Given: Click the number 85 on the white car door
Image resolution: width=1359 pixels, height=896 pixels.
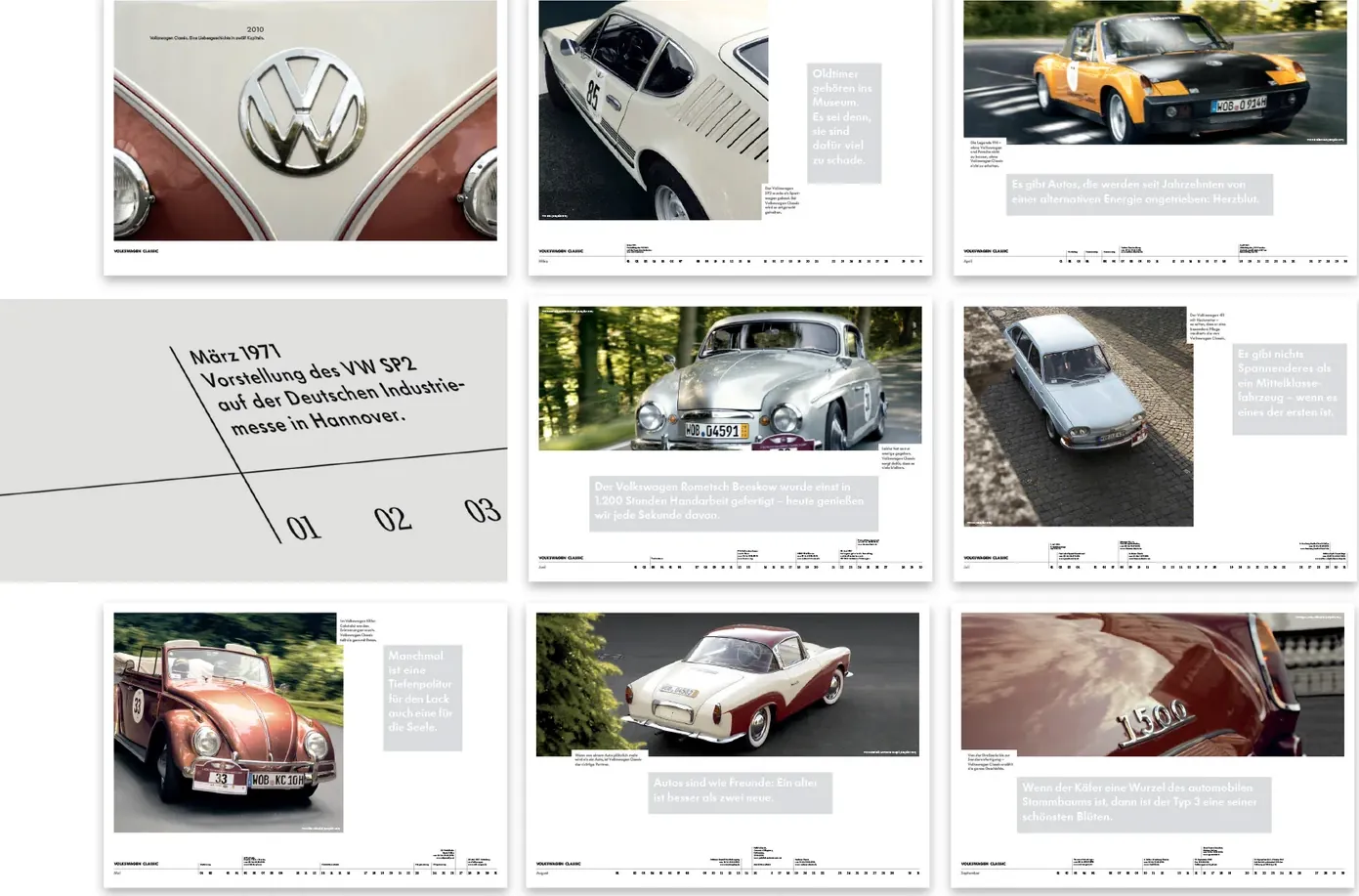Looking at the screenshot, I should pos(593,94).
